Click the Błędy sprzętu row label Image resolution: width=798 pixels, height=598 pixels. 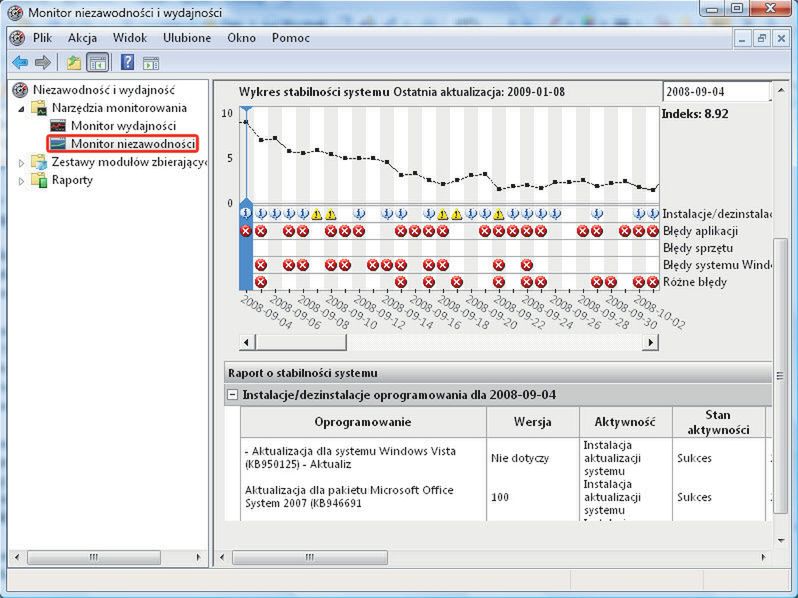[x=698, y=248]
